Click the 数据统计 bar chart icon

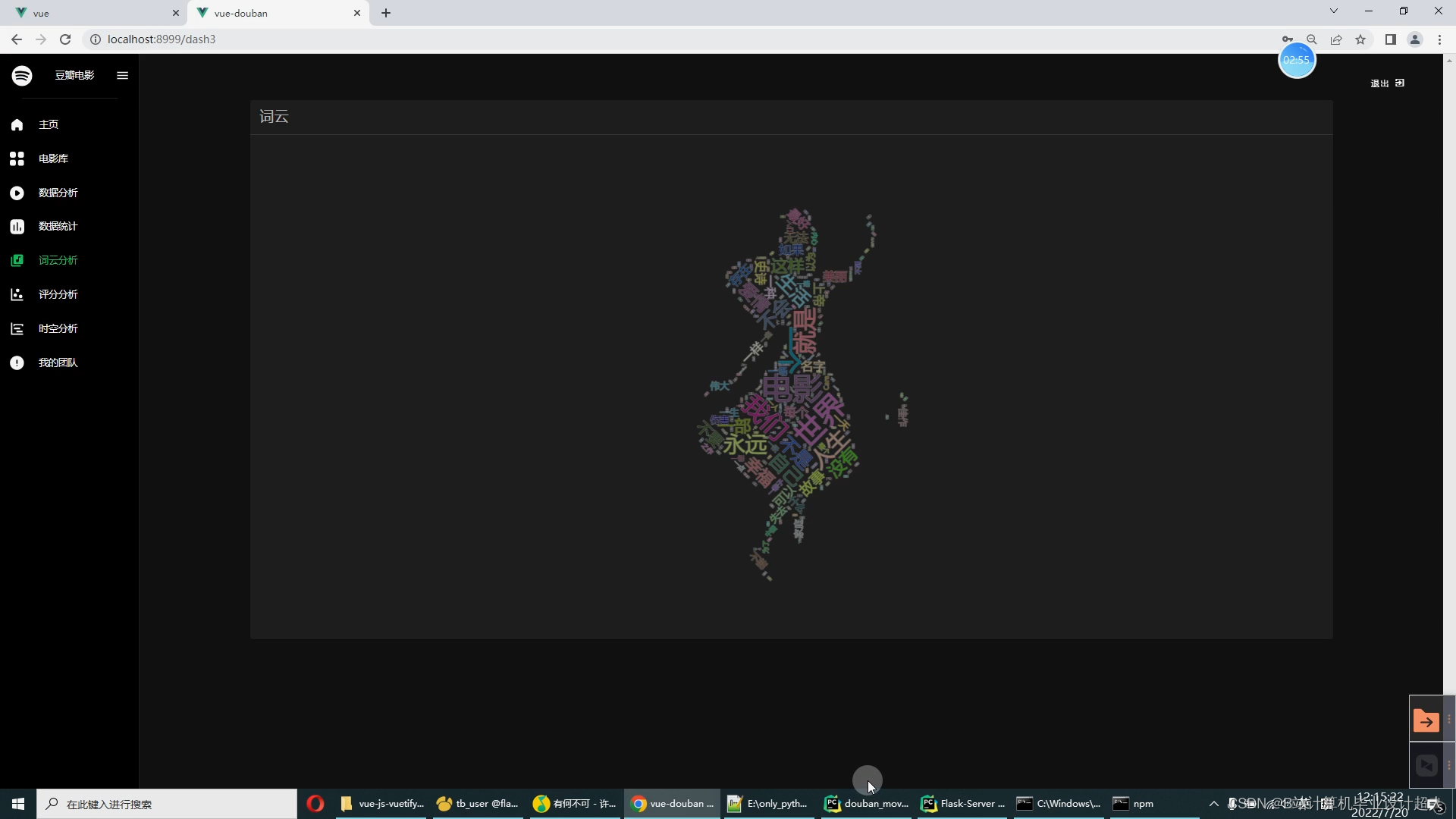(x=17, y=227)
